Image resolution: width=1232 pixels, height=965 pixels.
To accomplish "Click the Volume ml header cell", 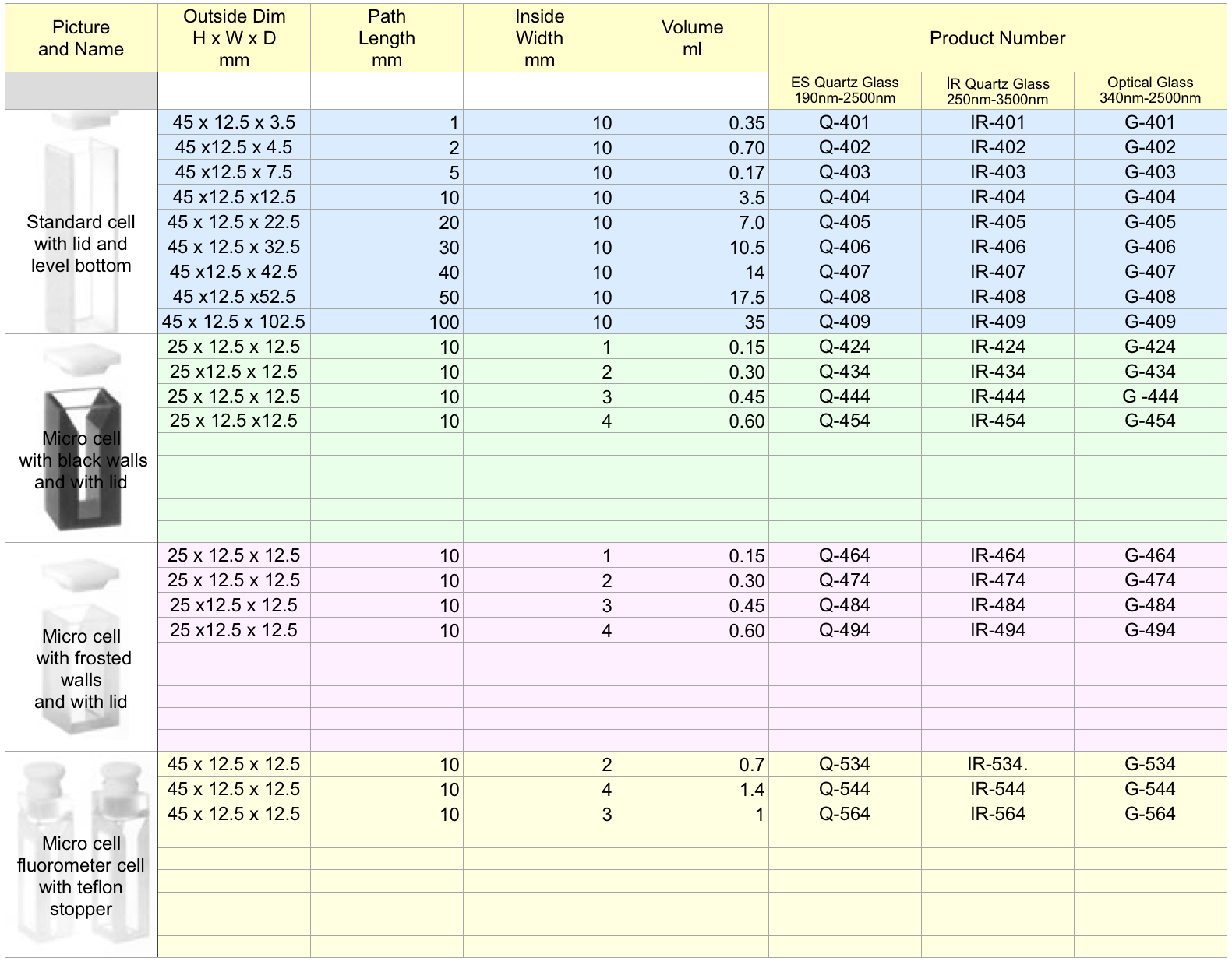I will tap(692, 38).
